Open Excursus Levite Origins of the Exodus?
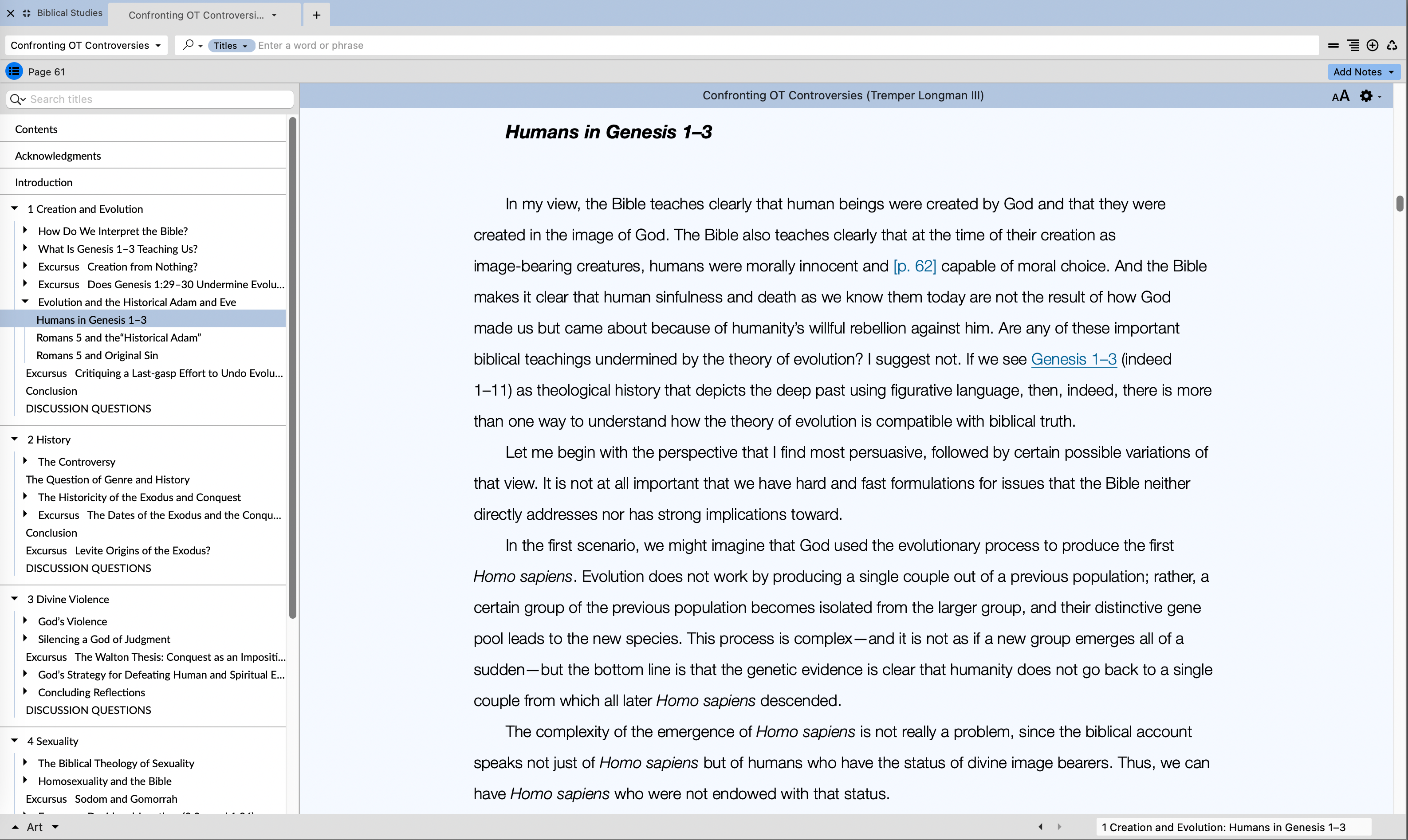This screenshot has width=1408, height=840. [118, 550]
